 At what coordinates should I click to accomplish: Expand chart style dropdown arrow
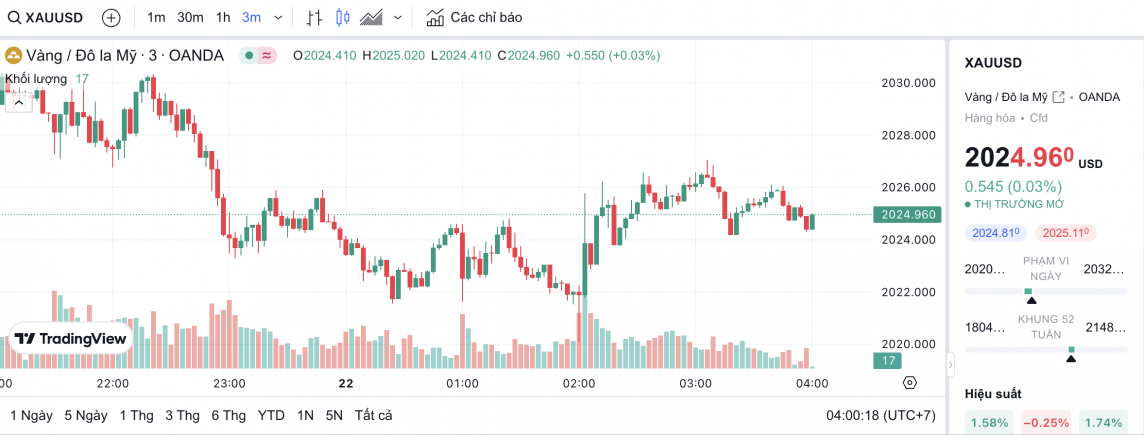point(398,17)
